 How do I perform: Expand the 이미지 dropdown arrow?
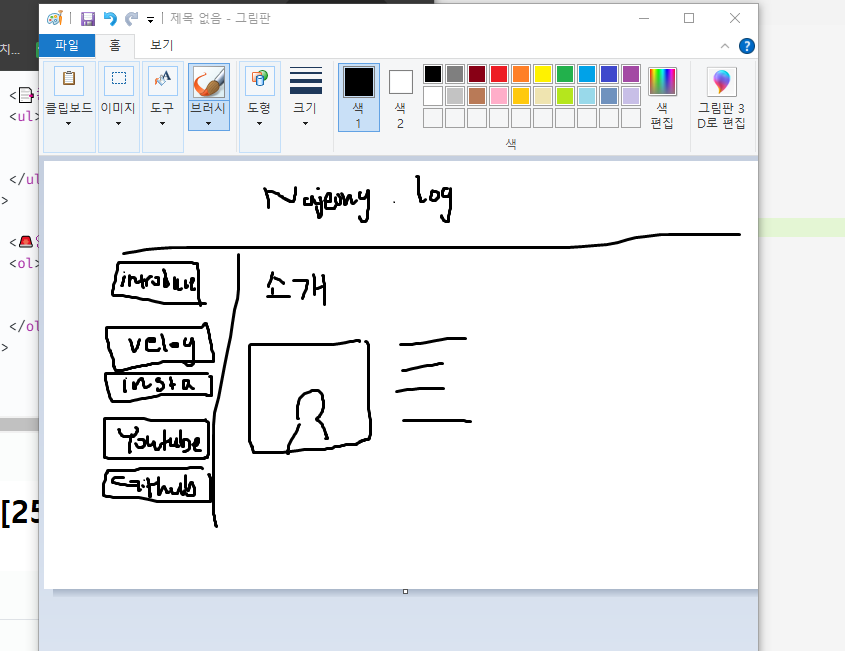click(x=119, y=124)
